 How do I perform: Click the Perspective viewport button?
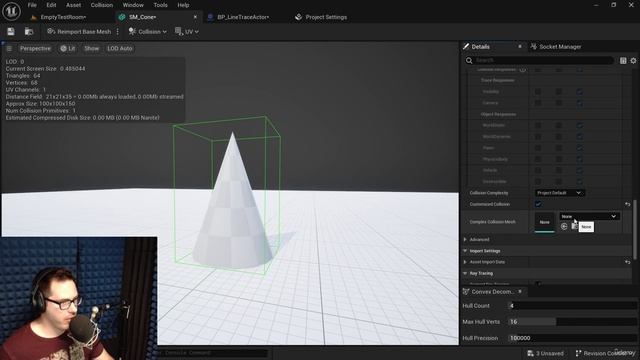(35, 48)
